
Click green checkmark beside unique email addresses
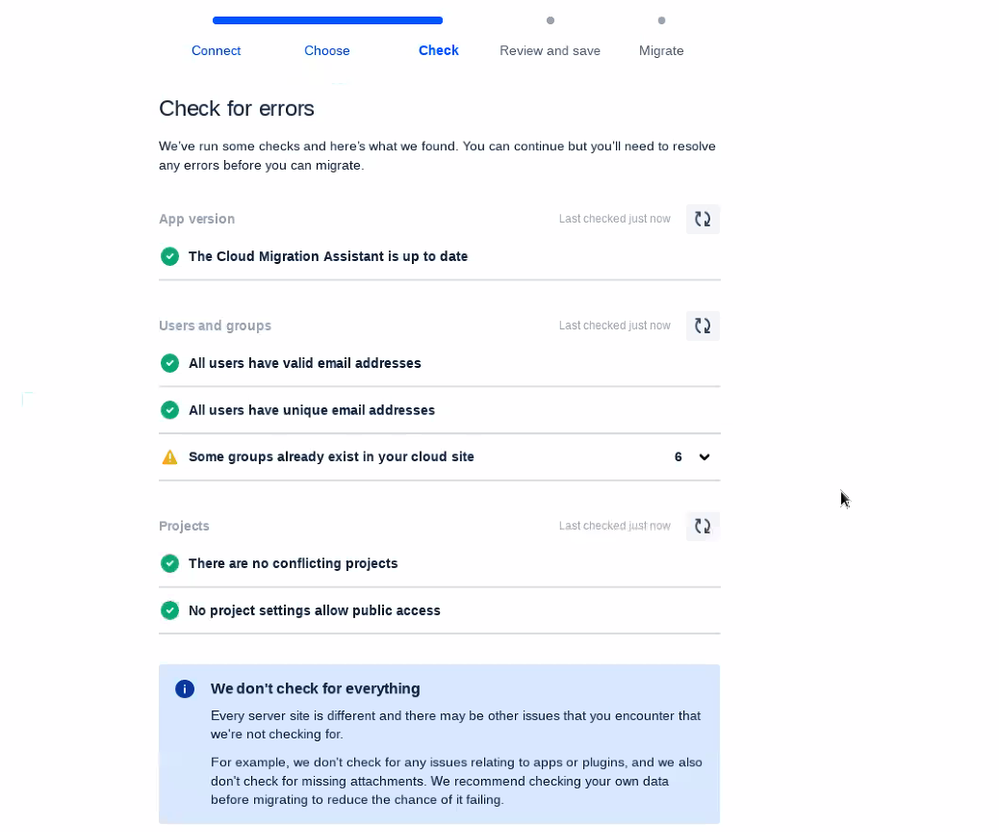tap(169, 410)
